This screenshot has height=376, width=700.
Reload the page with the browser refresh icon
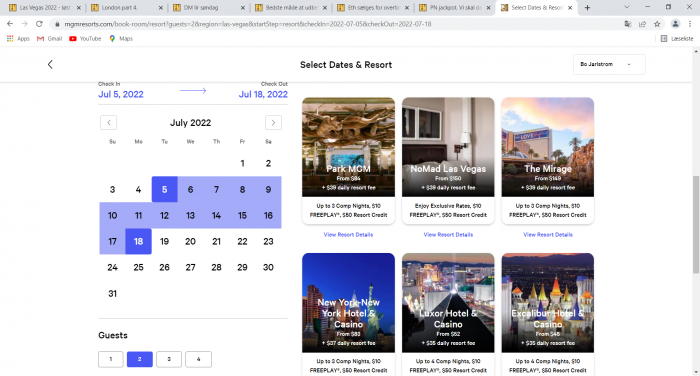39,24
